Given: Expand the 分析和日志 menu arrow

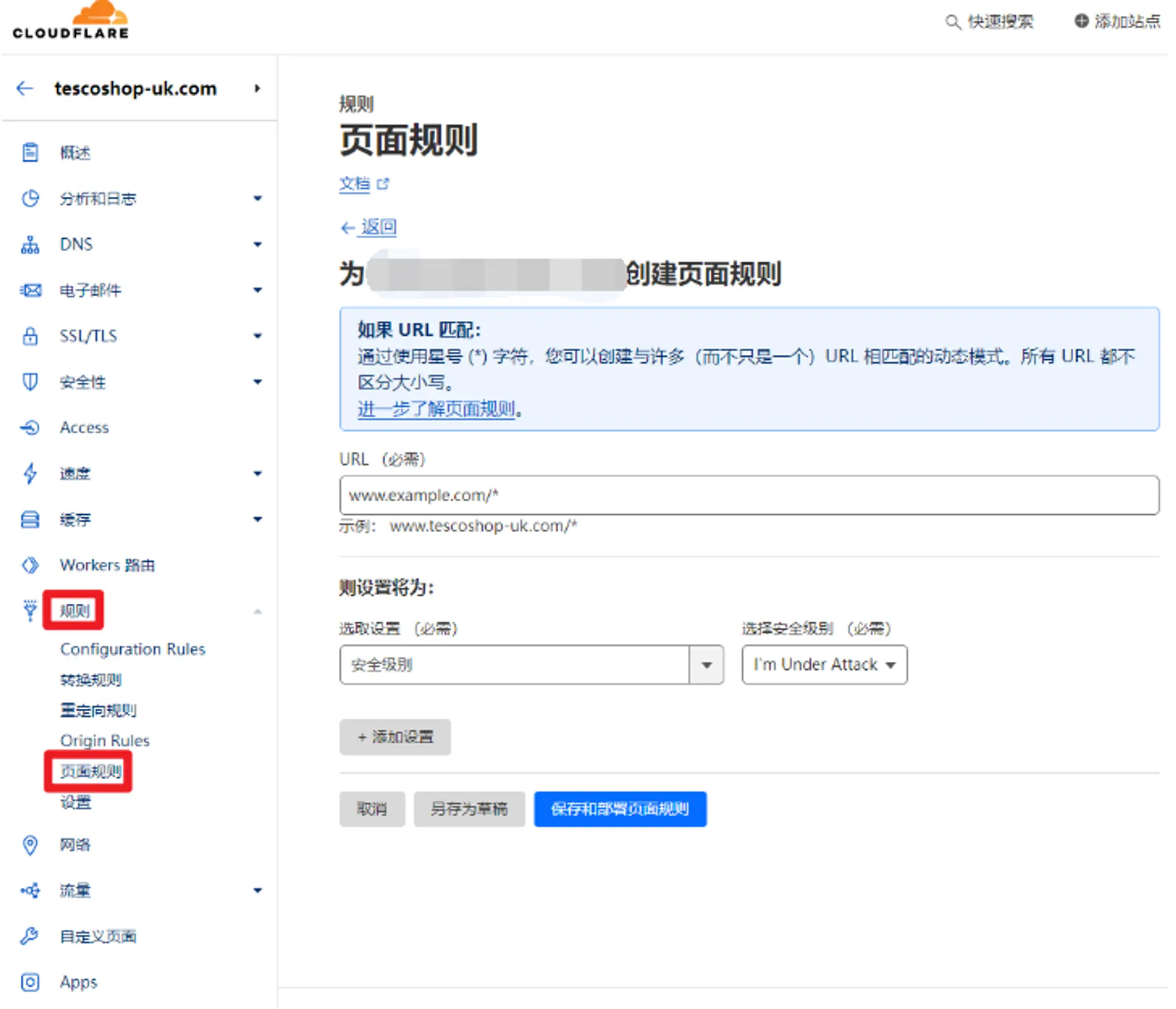Looking at the screenshot, I should click(x=258, y=199).
